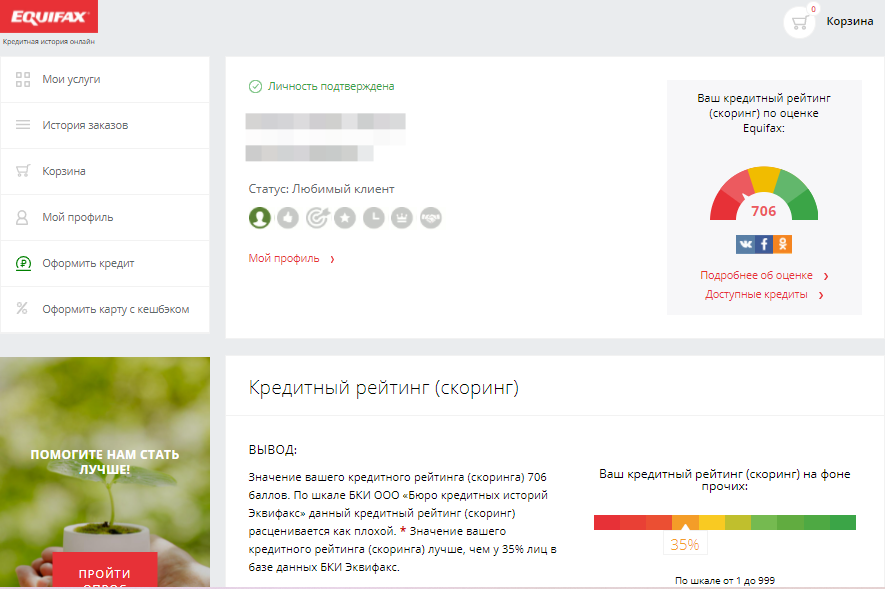Click the handshake status badge
This screenshot has height=589, width=885.
coord(430,217)
